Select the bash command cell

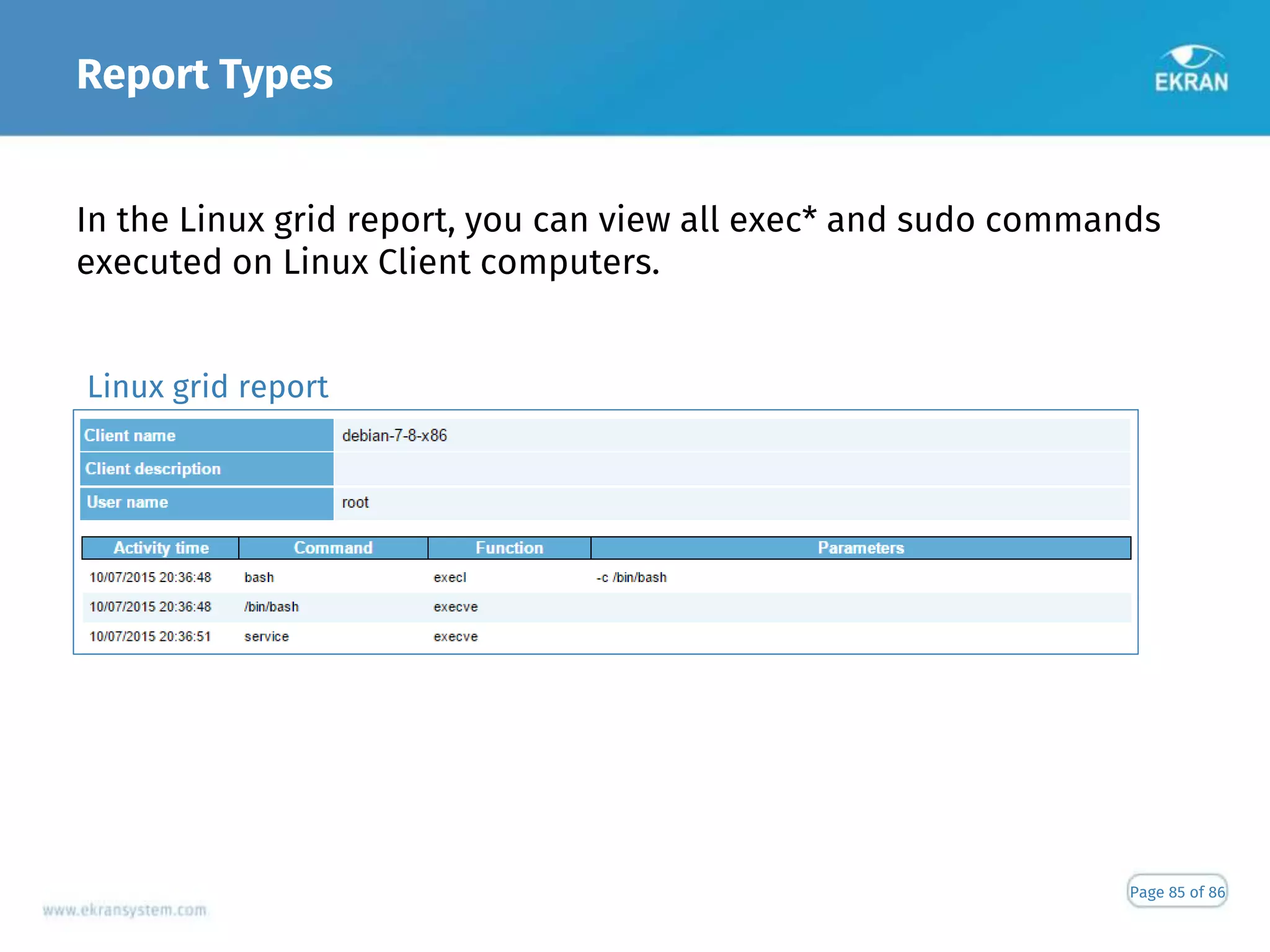259,578
